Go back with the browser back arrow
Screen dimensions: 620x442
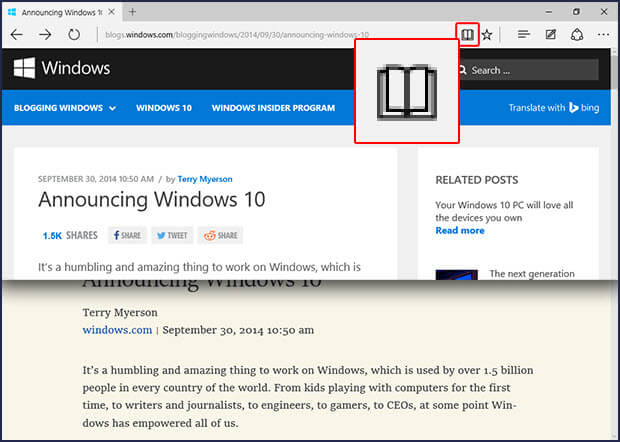(17, 35)
